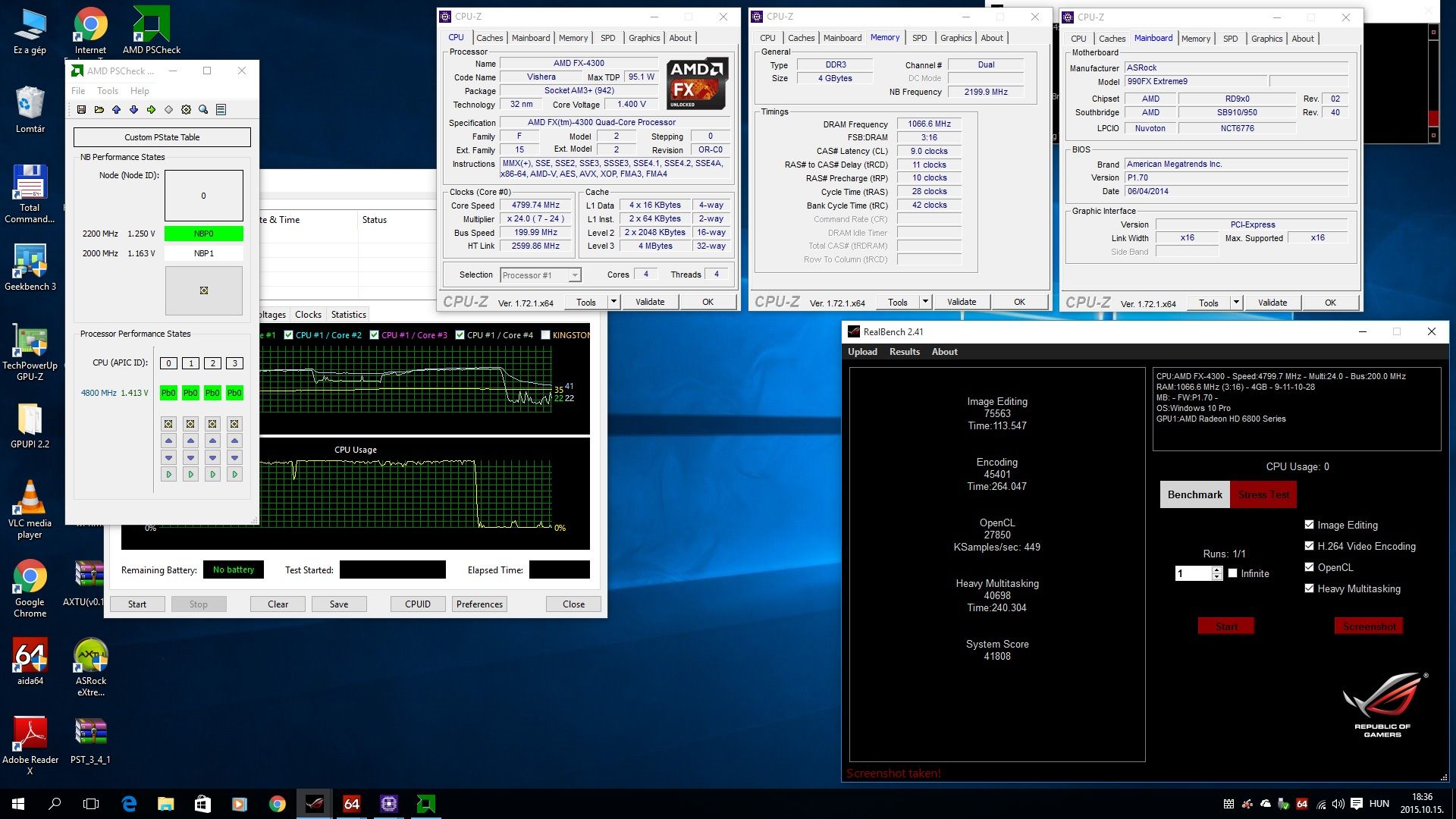Open aida64 desktop icon
The width and height of the screenshot is (1456, 819).
coord(30,661)
